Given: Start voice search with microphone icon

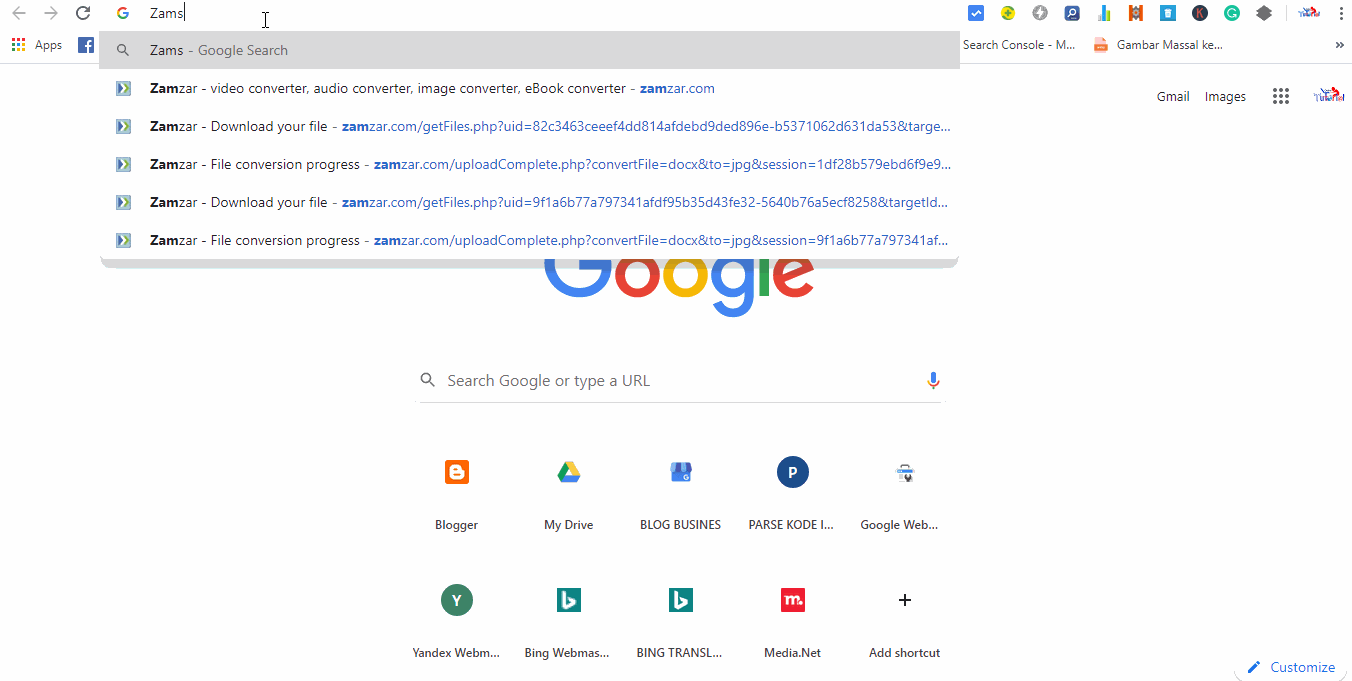Looking at the screenshot, I should [x=933, y=380].
